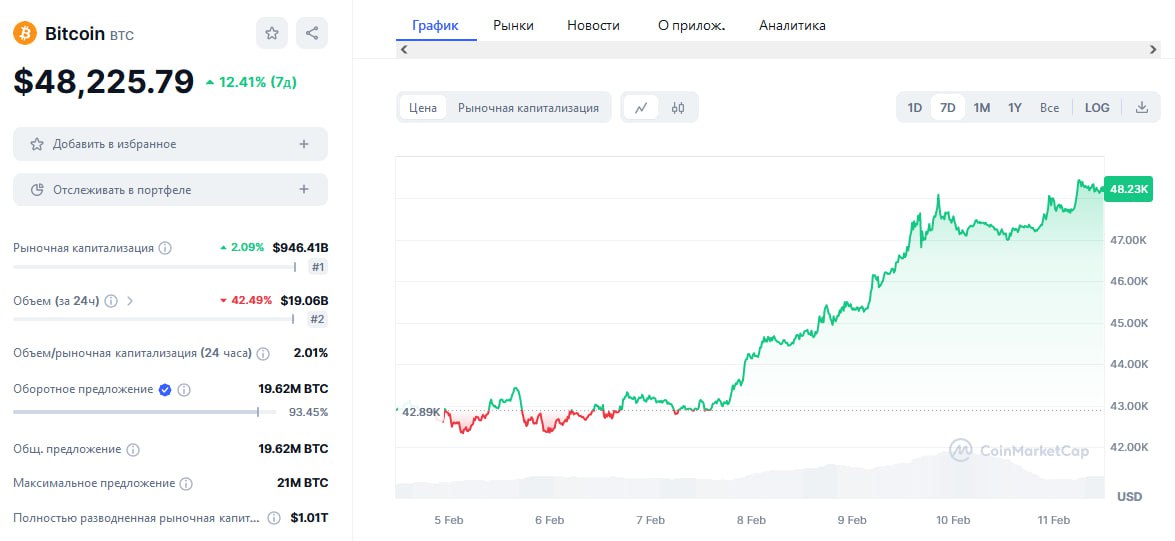Click info icon next to Рыночная капитализация

[166, 248]
